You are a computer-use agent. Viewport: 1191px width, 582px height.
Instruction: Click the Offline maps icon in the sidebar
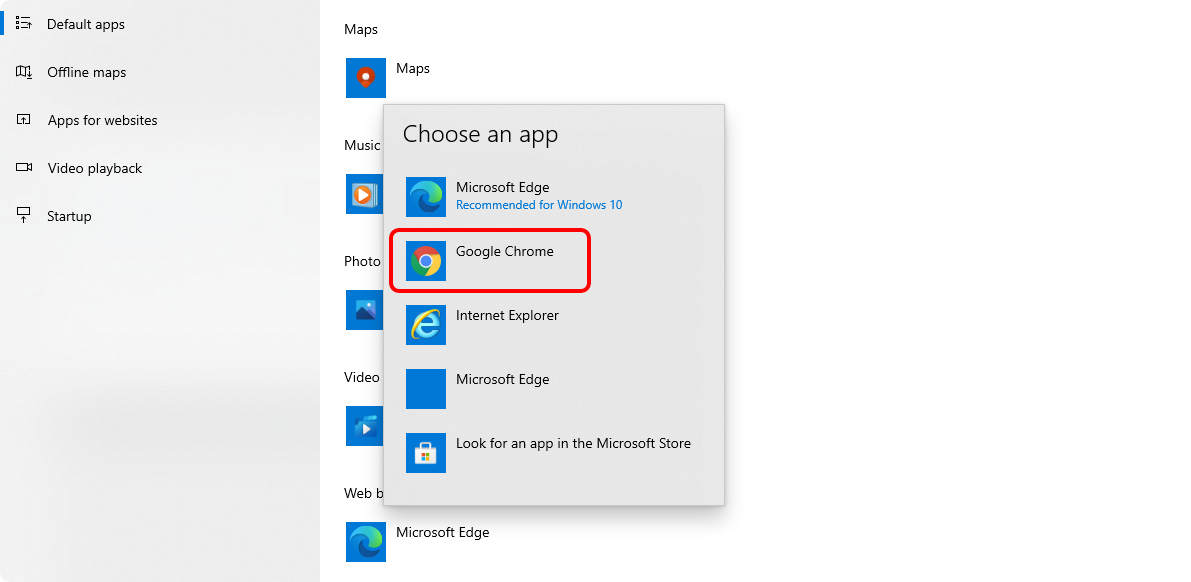coord(24,72)
